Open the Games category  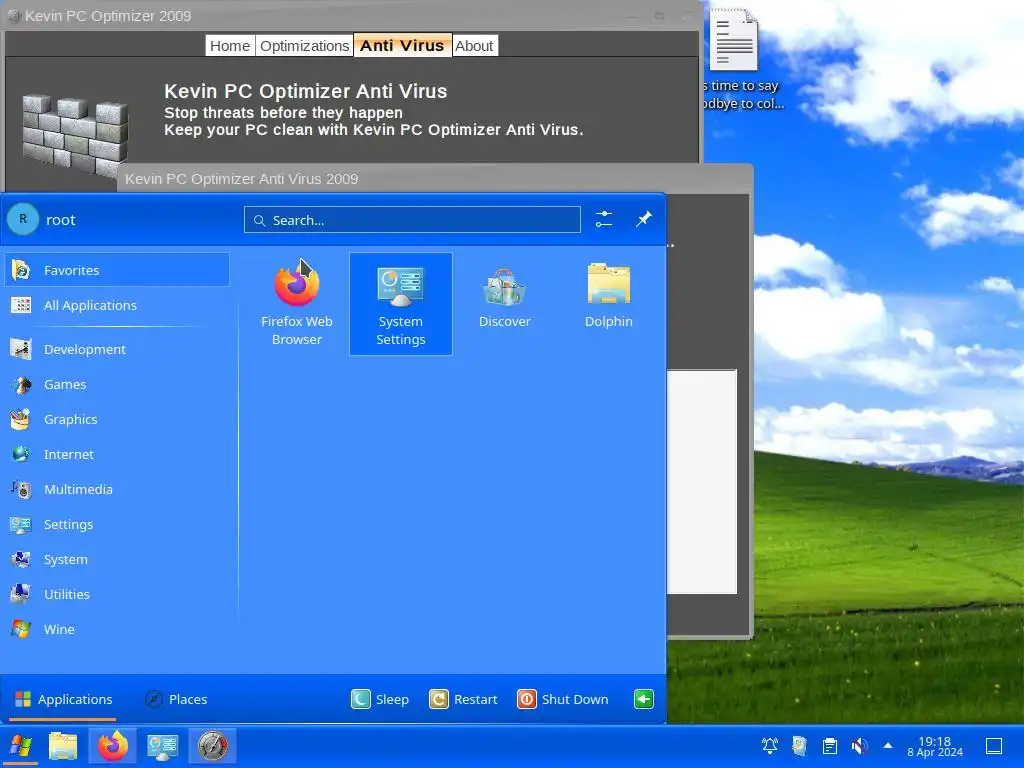117,384
